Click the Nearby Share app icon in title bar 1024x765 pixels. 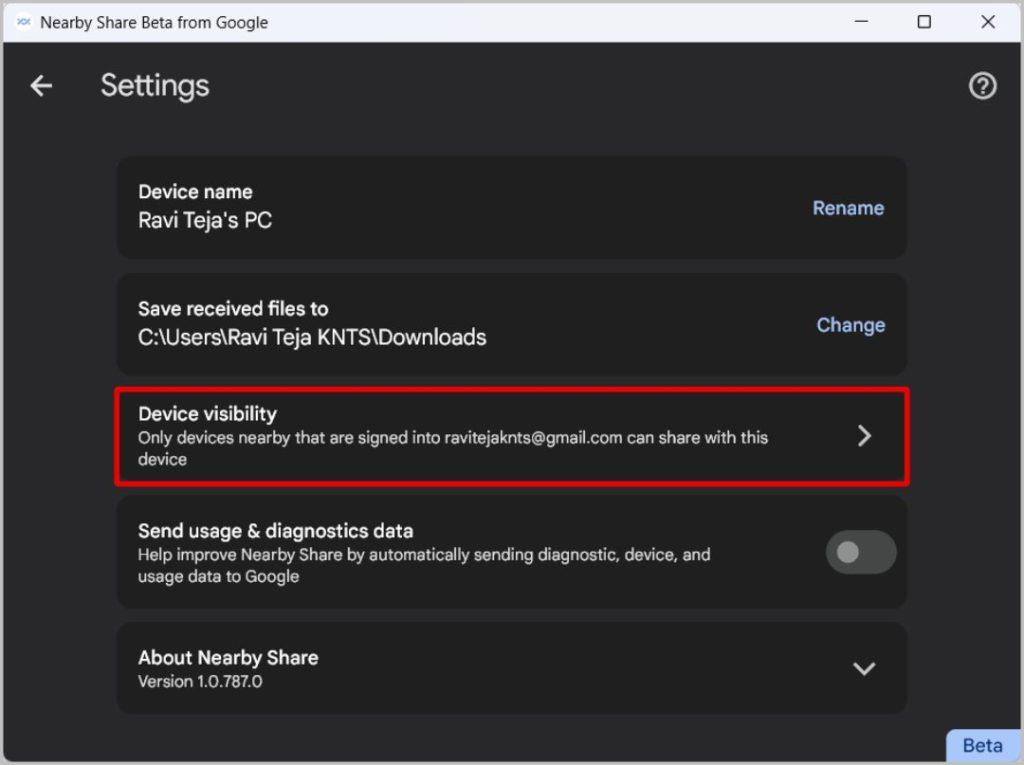[x=24, y=22]
